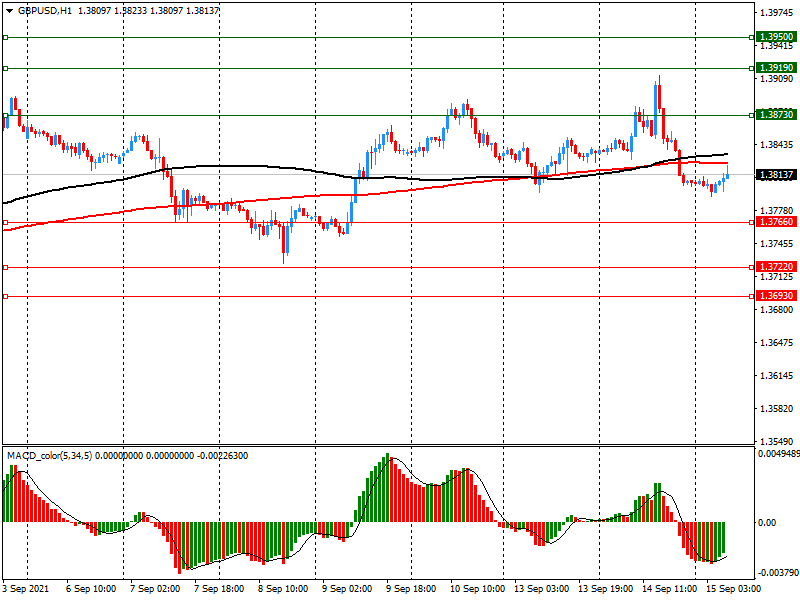Select the 1.39190 green level price tag

pyautogui.click(x=777, y=68)
